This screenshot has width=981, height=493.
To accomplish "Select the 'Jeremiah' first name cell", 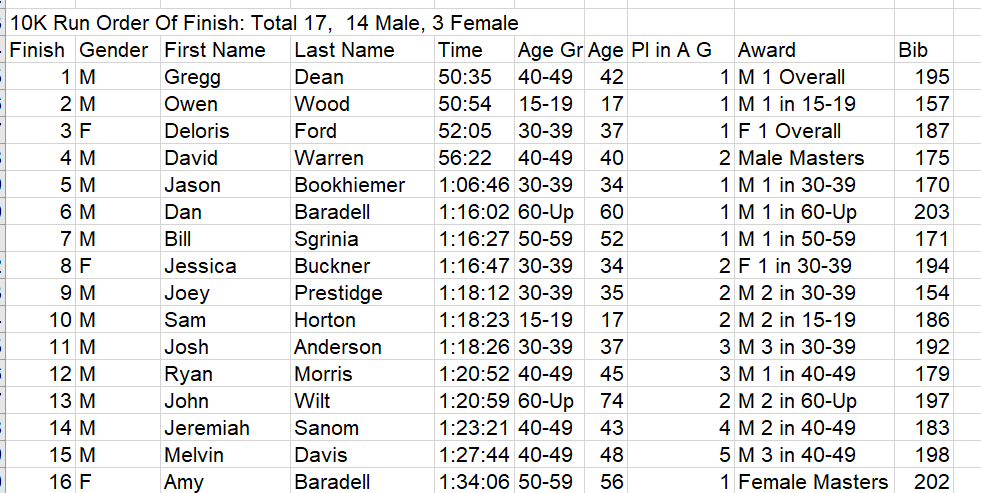I will [x=207, y=428].
